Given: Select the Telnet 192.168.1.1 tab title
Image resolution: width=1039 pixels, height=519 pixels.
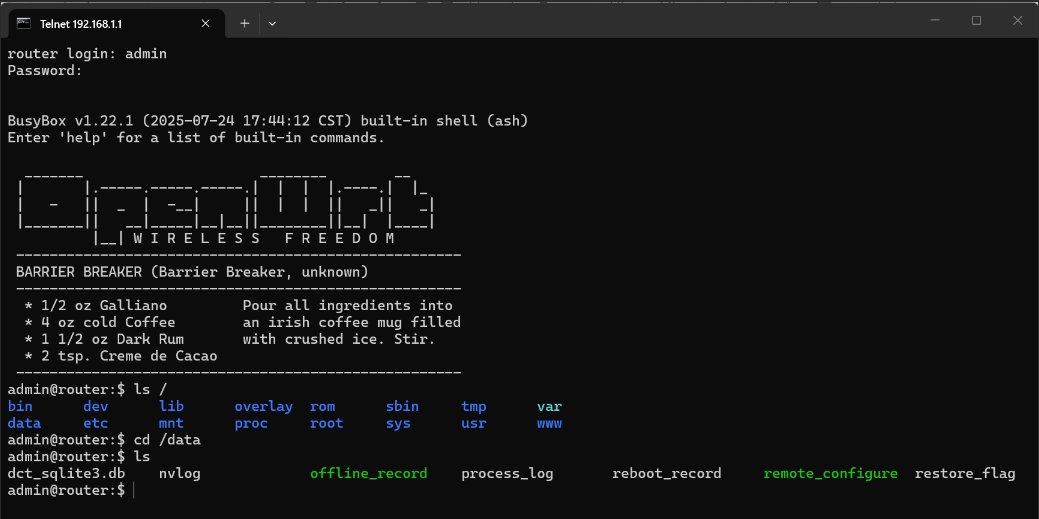Looking at the screenshot, I should pyautogui.click(x=88, y=22).
